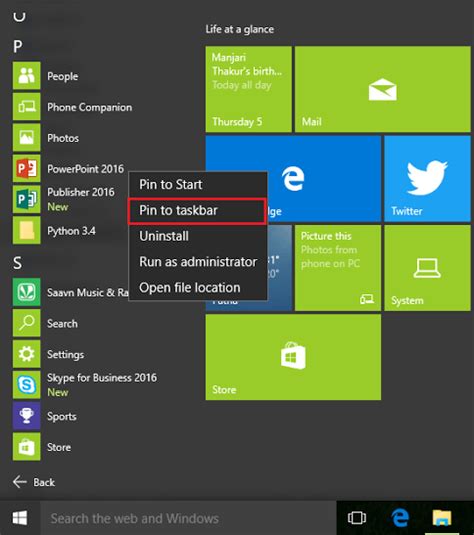
Task: Click the Life at a glance heading
Action: click(240, 29)
